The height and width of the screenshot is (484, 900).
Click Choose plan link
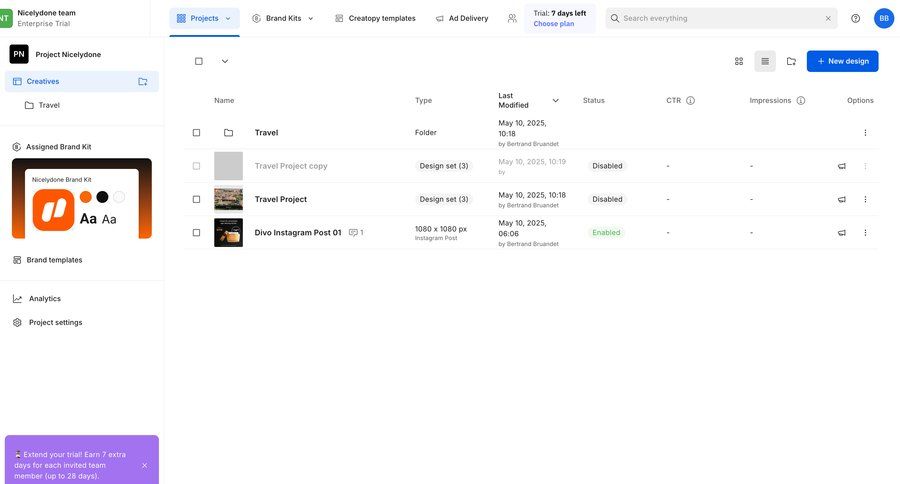point(553,24)
